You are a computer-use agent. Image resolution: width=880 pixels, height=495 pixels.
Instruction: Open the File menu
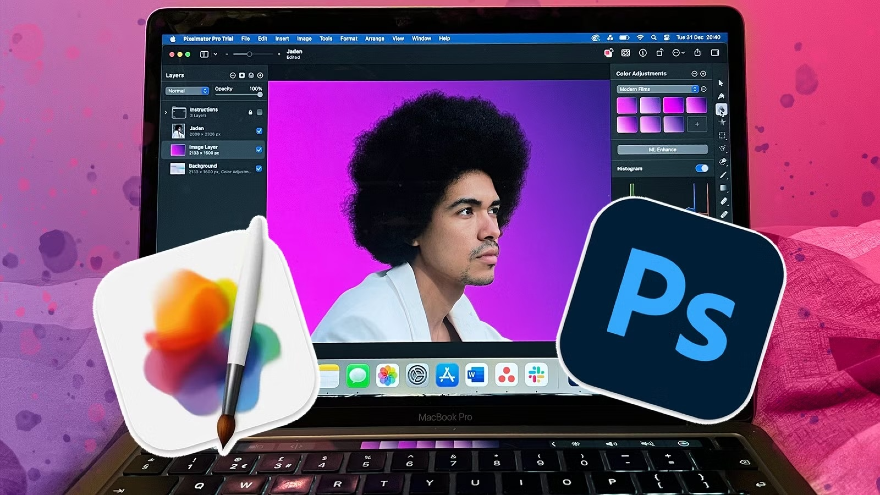(x=245, y=39)
